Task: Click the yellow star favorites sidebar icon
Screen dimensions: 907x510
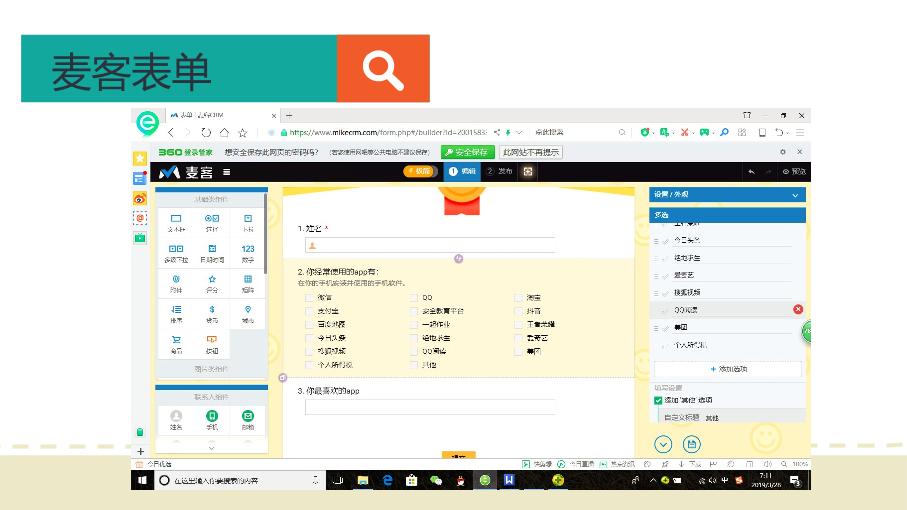Action: click(x=139, y=158)
